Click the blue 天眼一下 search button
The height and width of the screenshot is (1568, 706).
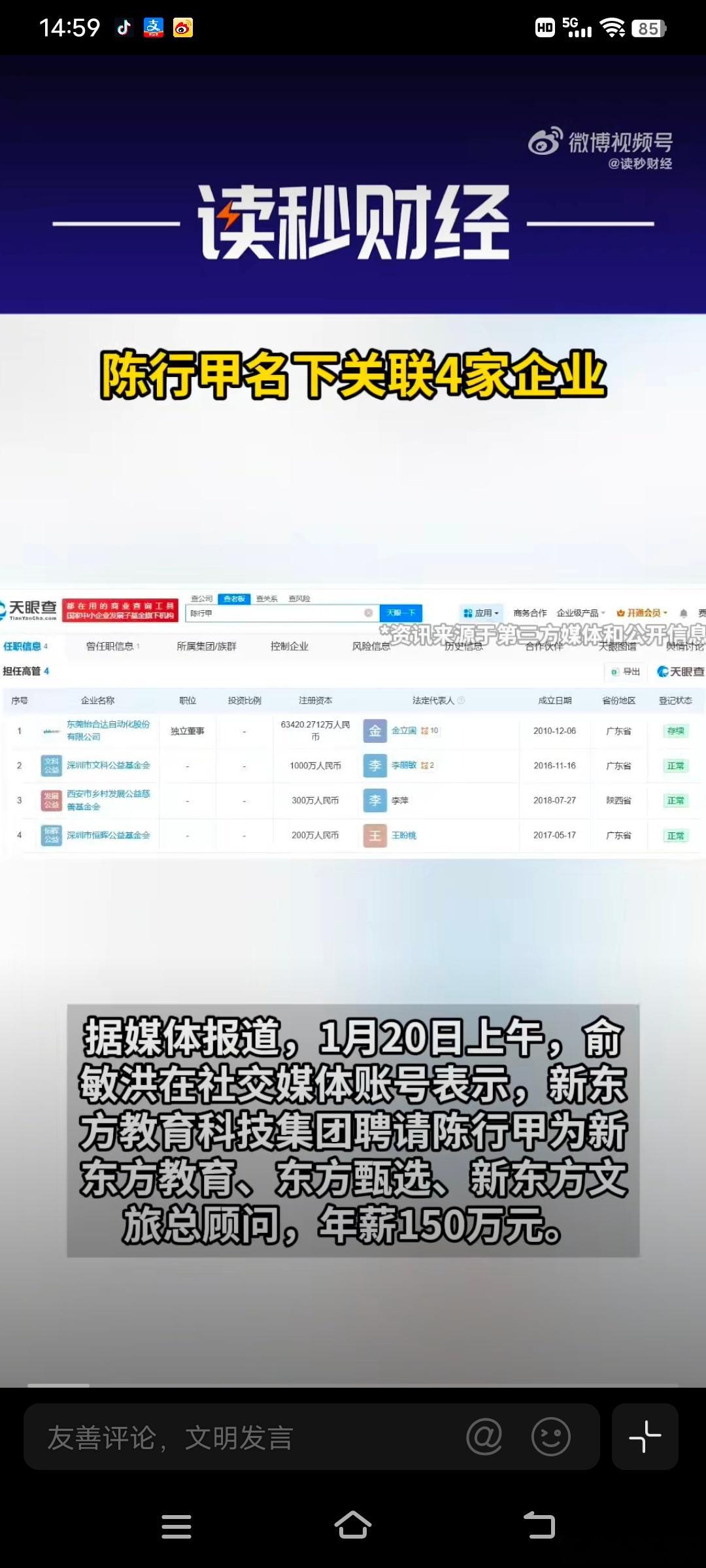[x=401, y=613]
